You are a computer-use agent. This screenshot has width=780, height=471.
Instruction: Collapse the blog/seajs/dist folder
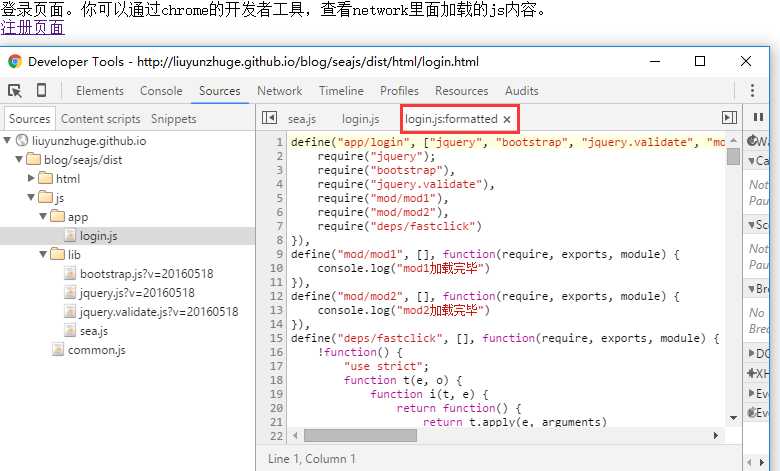click(19, 160)
